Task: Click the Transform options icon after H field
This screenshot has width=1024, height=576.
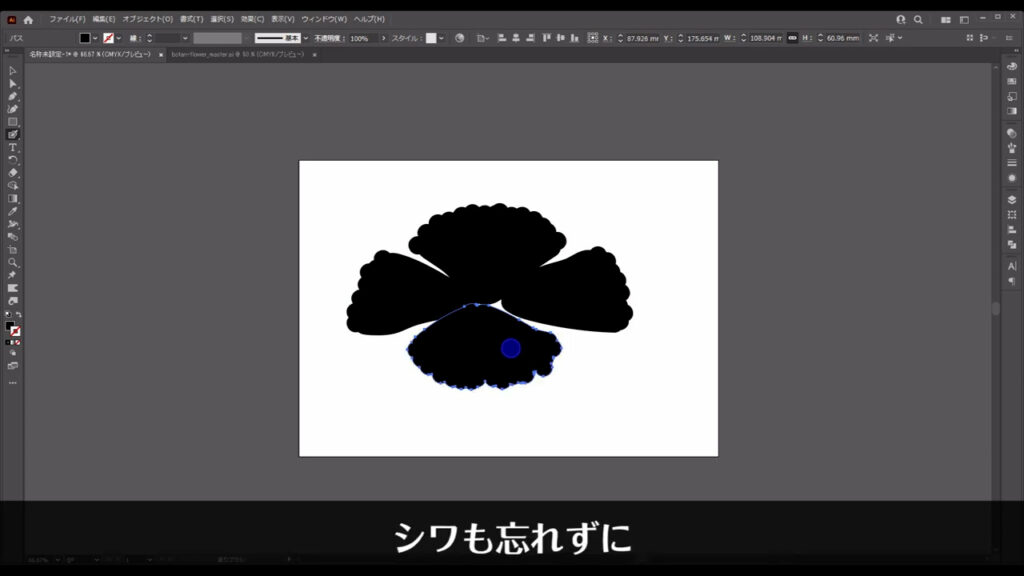Action: point(873,38)
